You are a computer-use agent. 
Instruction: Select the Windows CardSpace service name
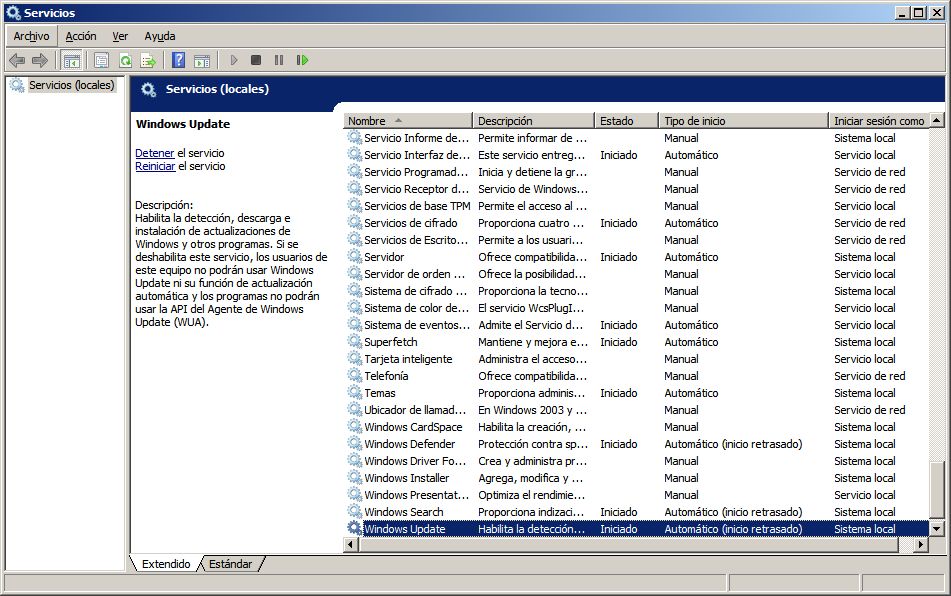click(413, 427)
